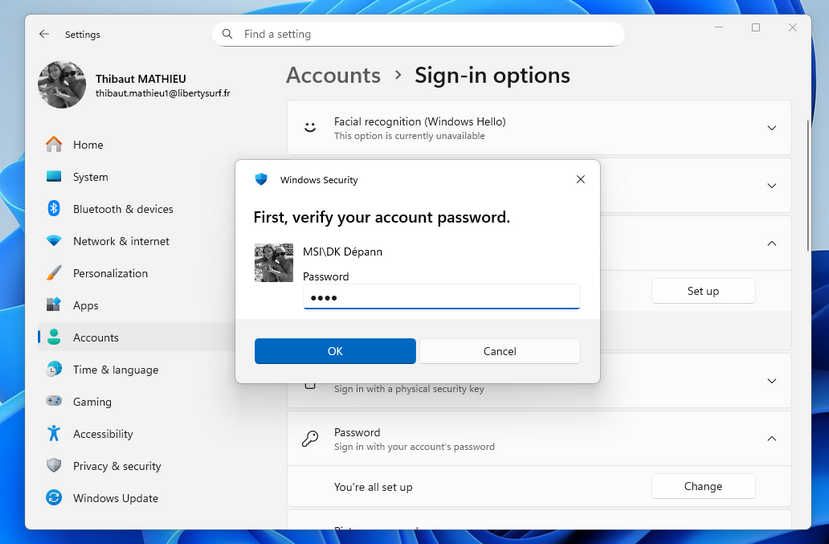Click the vertical scrollbar of Settings
Image resolution: width=829 pixels, height=544 pixels.
pyautogui.click(x=808, y=185)
